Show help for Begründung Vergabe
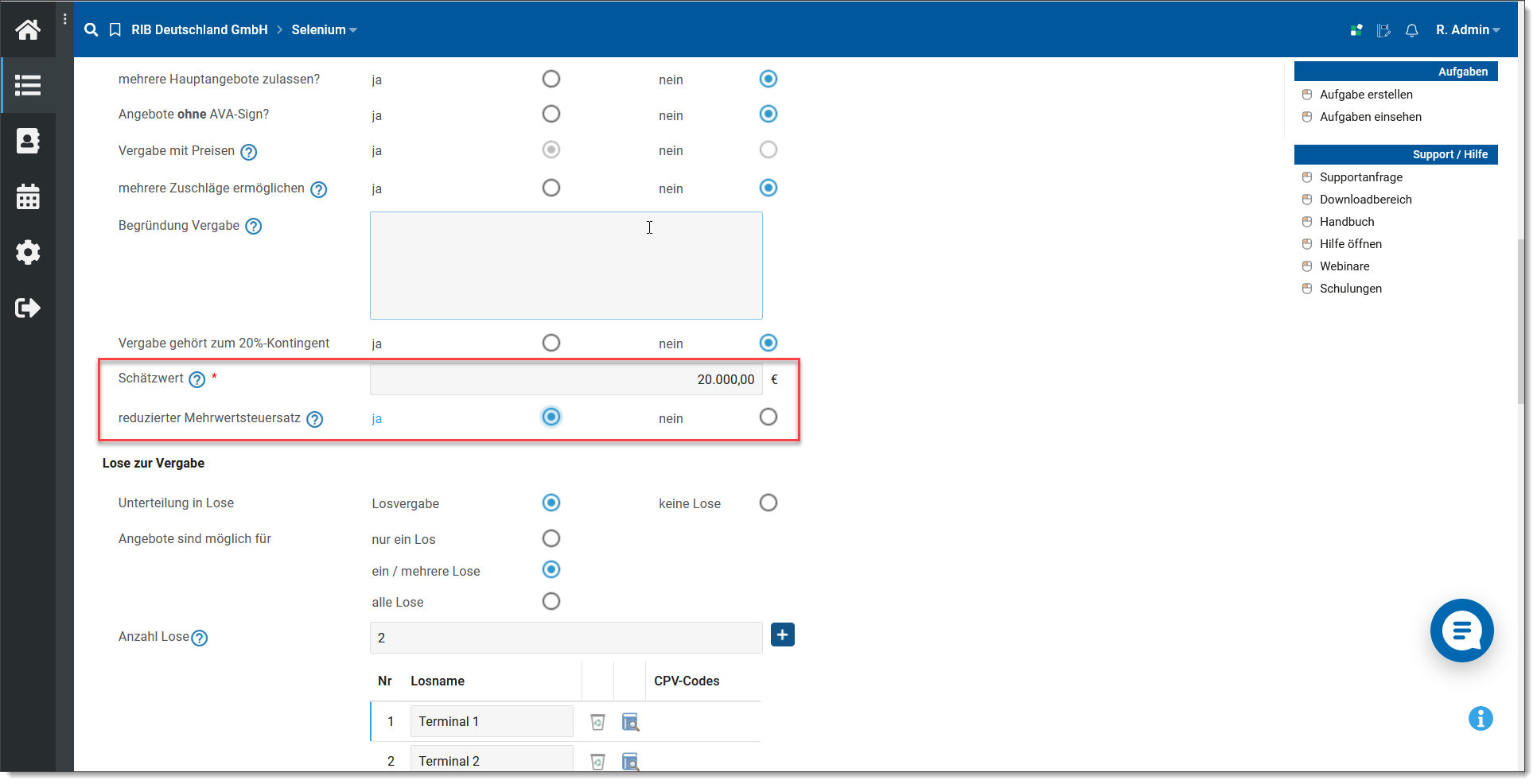This screenshot has width=1537, height=784. coord(254,227)
